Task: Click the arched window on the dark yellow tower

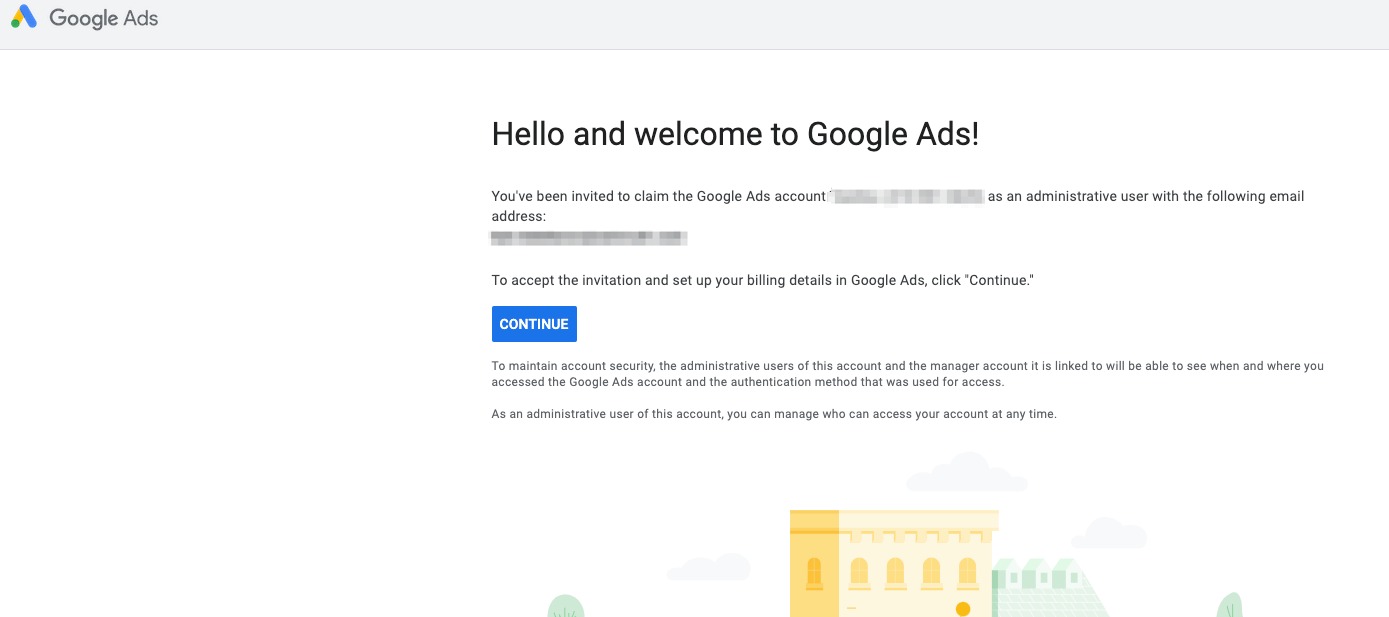Action: click(x=814, y=572)
